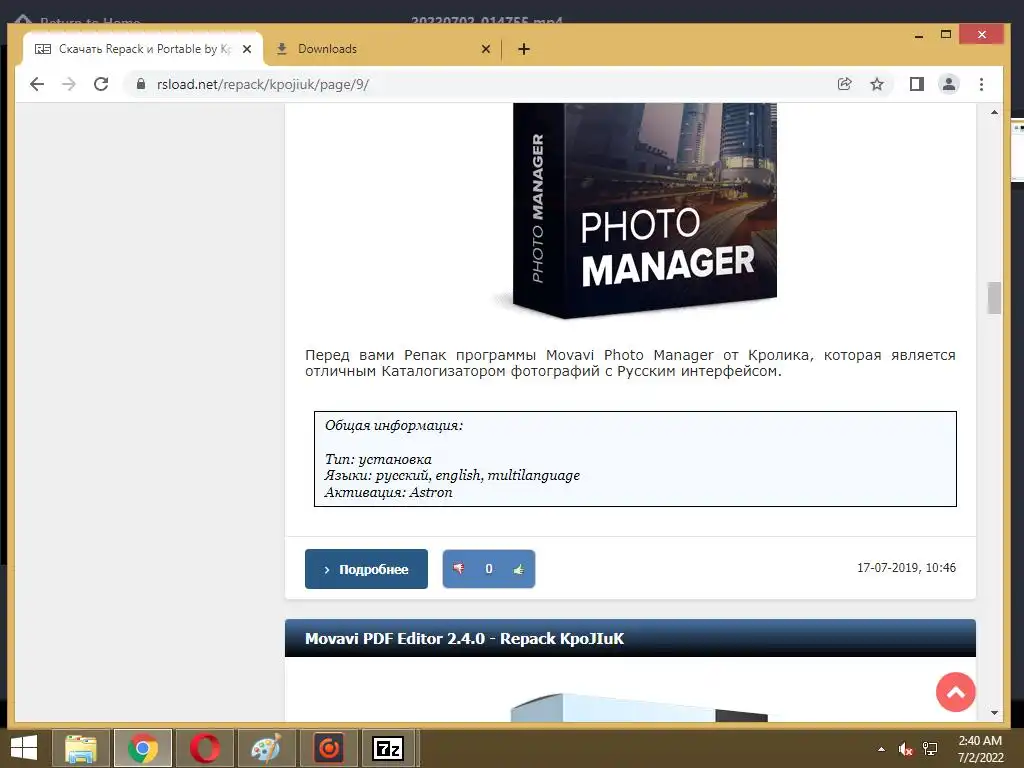
Task: Close the Скачать Repack tab
Action: pyautogui.click(x=247, y=49)
